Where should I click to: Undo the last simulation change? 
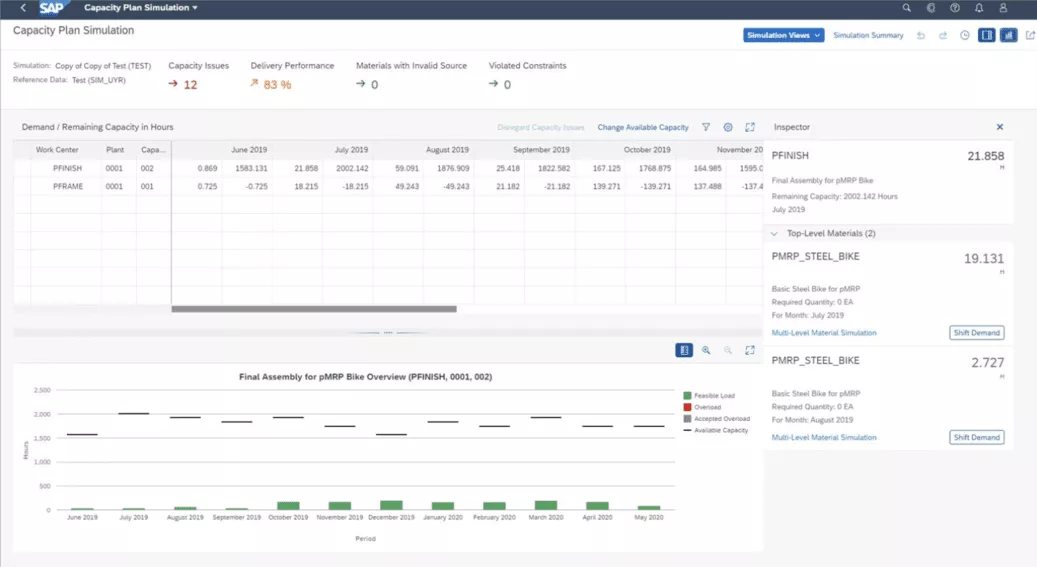pyautogui.click(x=921, y=35)
